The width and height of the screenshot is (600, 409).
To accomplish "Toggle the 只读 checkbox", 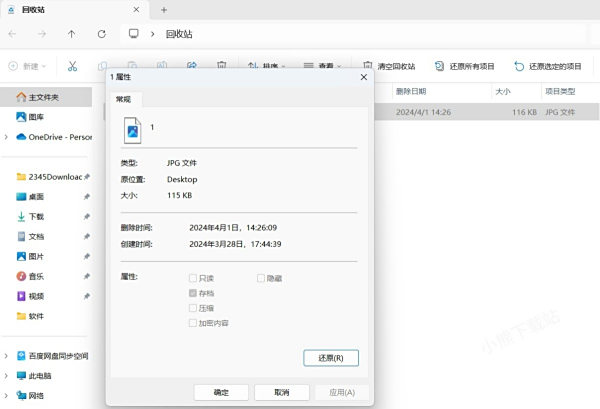I will 193,278.
